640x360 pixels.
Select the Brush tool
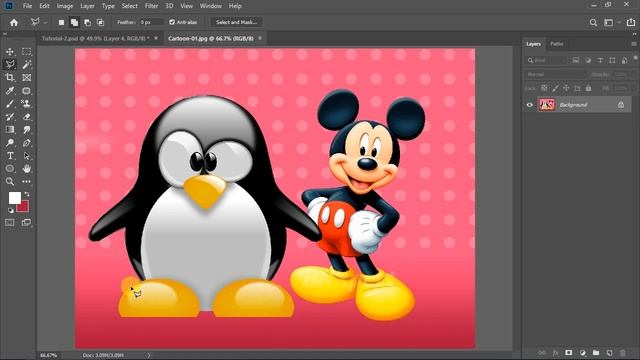[10, 104]
